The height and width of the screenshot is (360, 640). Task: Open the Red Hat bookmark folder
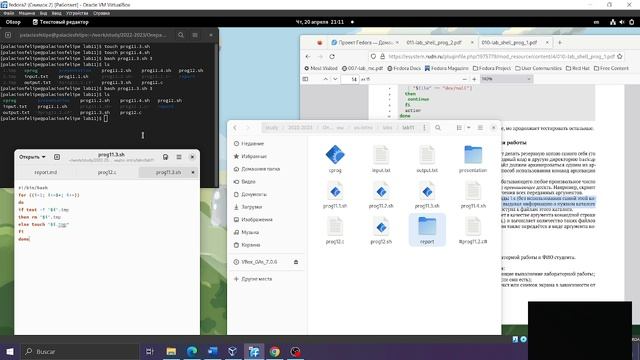[578, 68]
